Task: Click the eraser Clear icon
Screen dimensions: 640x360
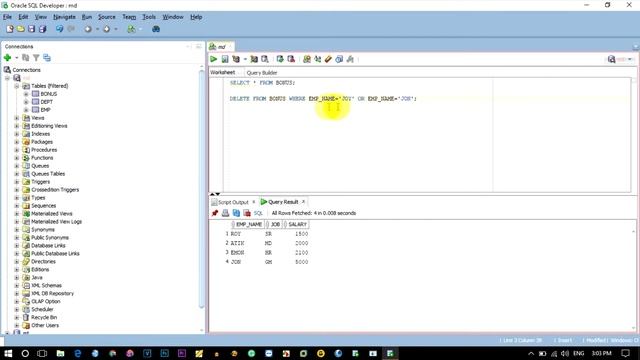Action: click(328, 59)
